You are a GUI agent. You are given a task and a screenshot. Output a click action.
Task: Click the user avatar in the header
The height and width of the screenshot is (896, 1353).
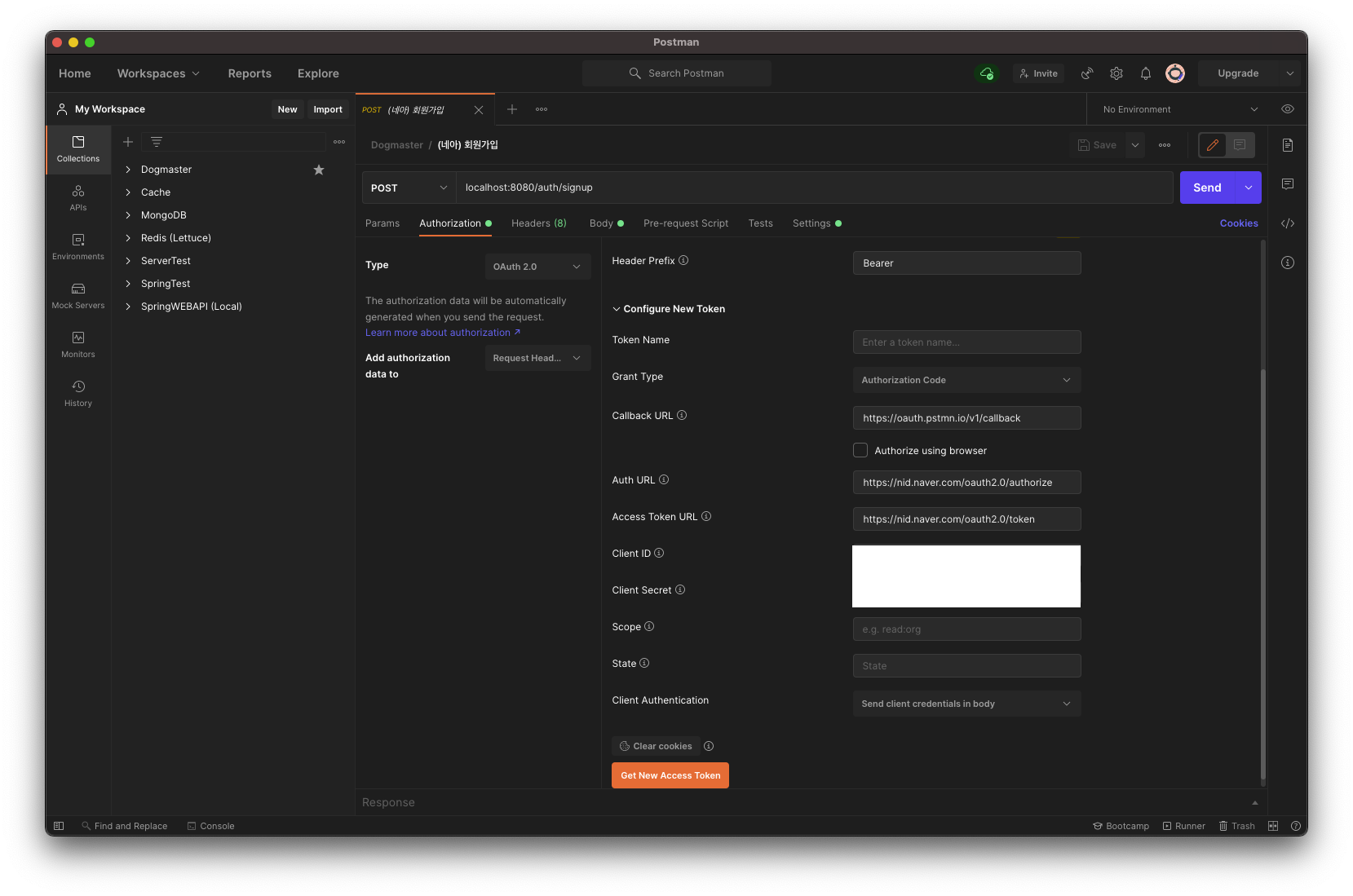click(x=1175, y=73)
